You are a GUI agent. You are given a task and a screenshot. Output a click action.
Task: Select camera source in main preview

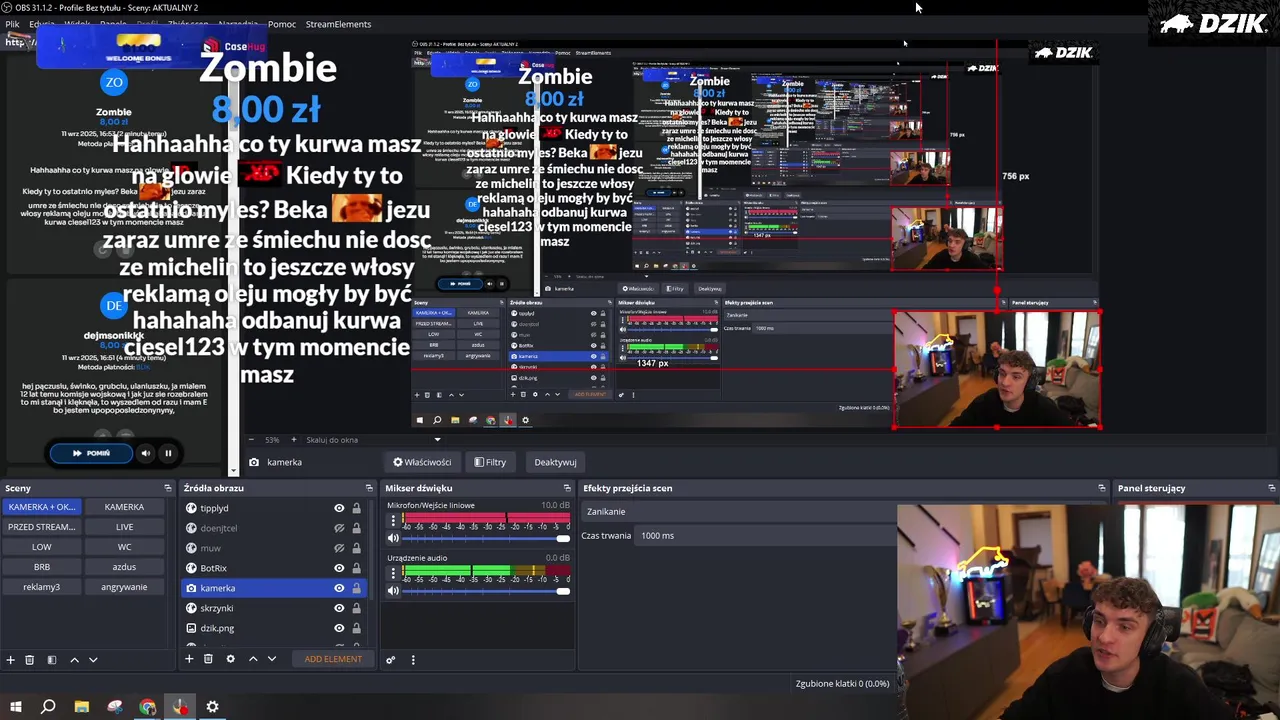click(x=997, y=370)
